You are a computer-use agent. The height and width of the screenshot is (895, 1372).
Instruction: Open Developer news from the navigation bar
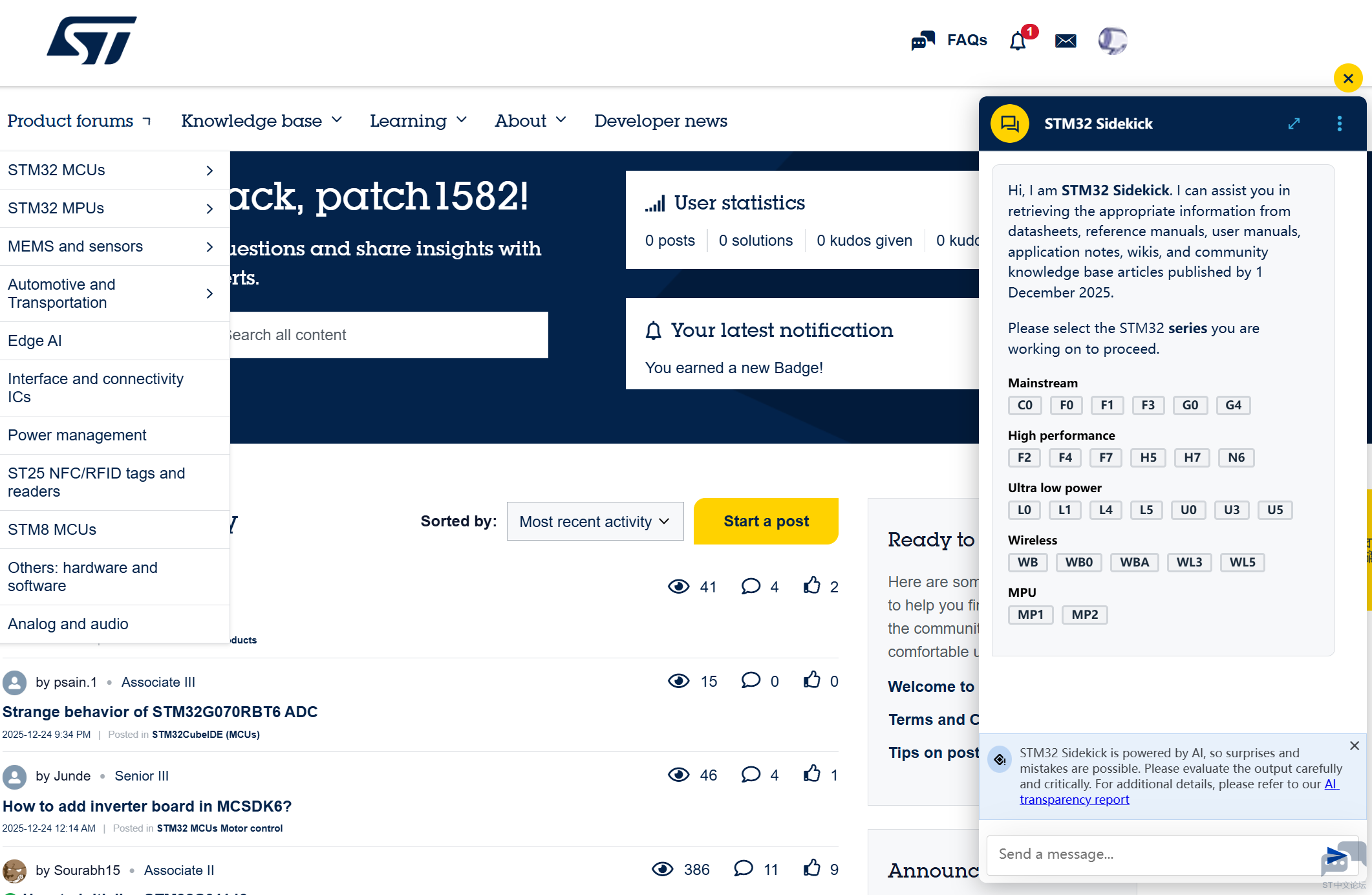click(x=661, y=121)
